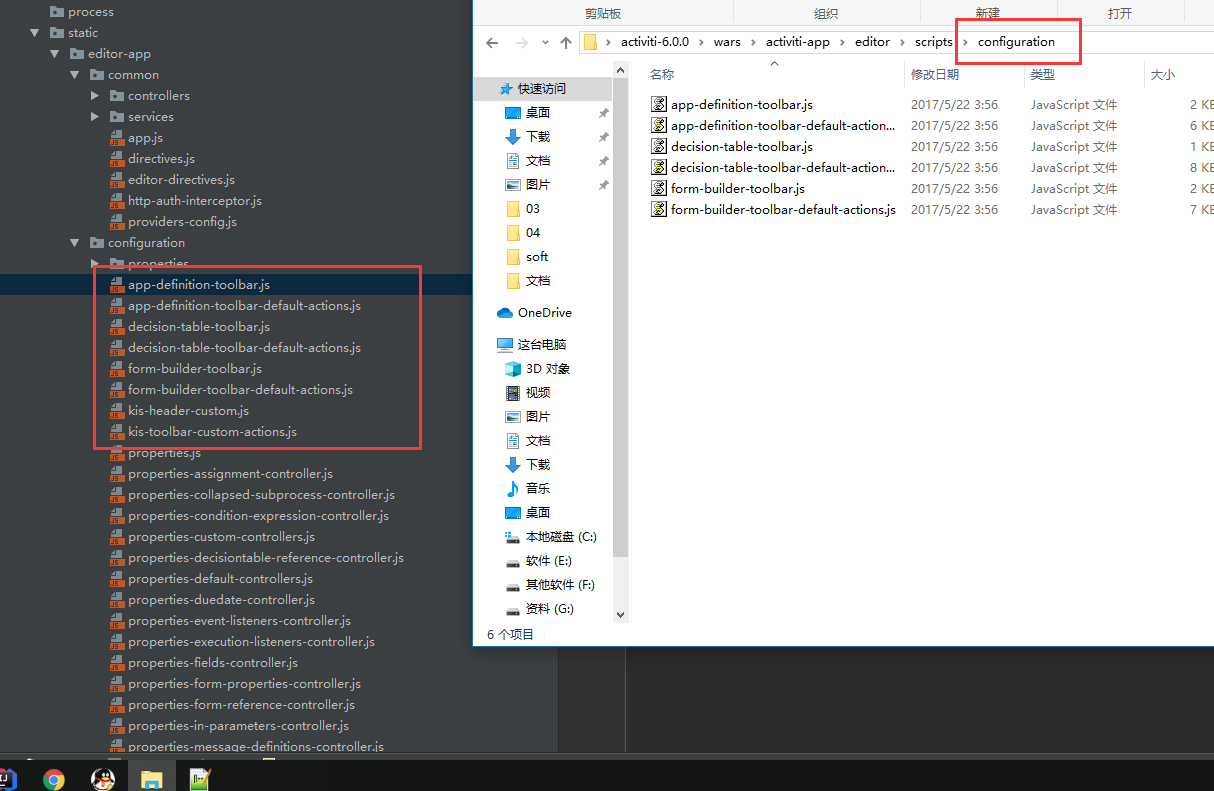
Task: Click the configuration breadcrumb segment
Action: tap(1016, 42)
